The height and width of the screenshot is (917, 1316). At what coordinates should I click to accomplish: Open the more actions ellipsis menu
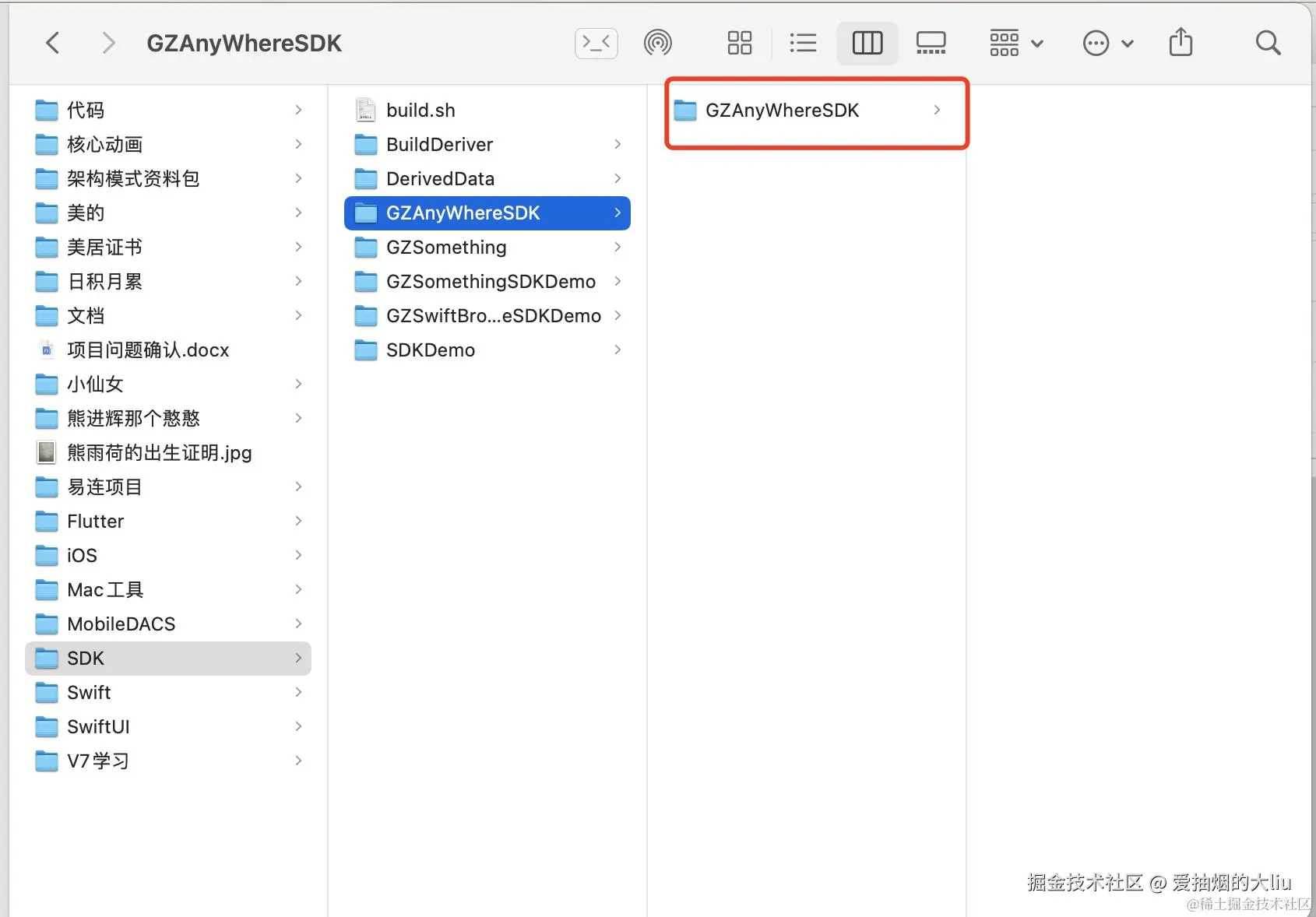click(x=1108, y=43)
